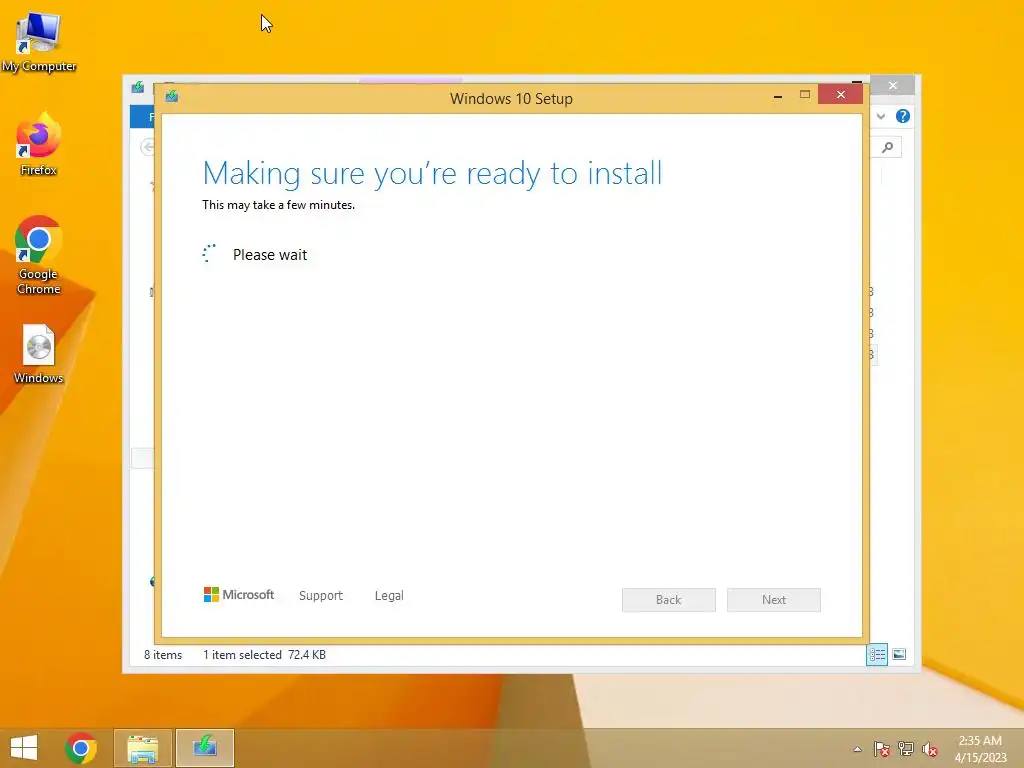
Task: Click the Explorer back navigation arrow
Action: (148, 147)
